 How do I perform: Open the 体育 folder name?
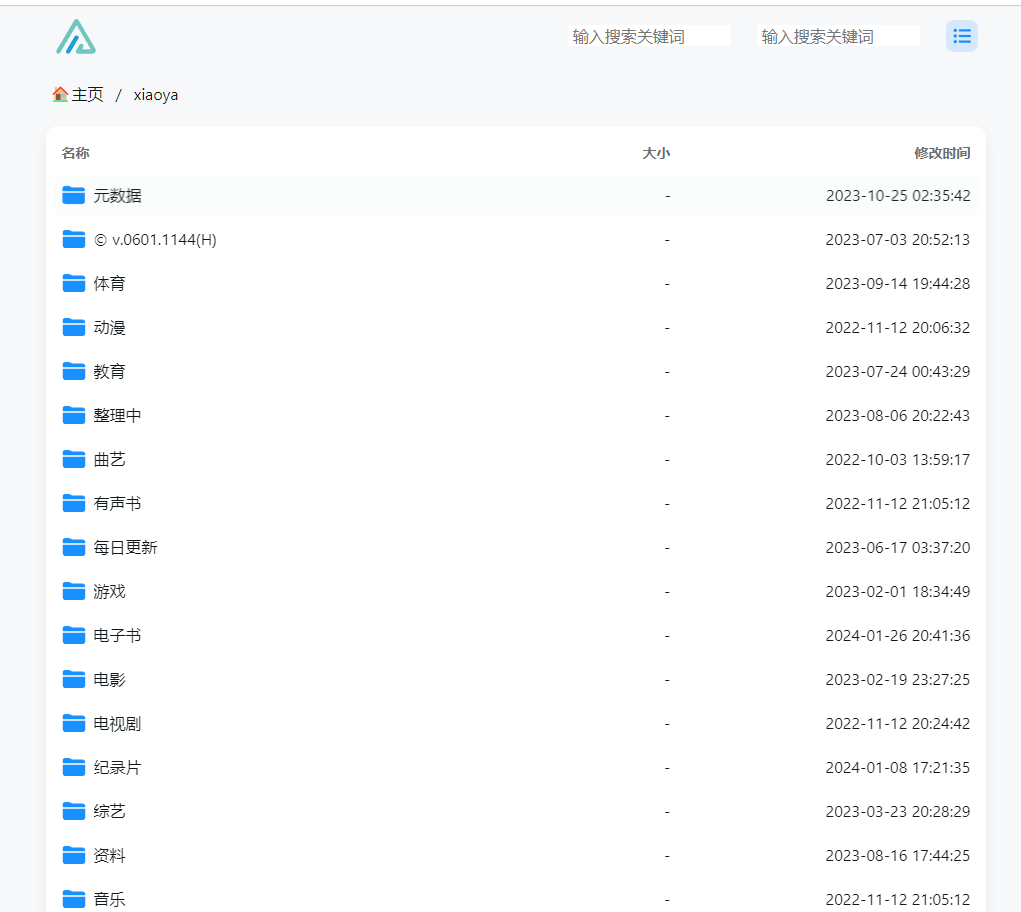(109, 283)
